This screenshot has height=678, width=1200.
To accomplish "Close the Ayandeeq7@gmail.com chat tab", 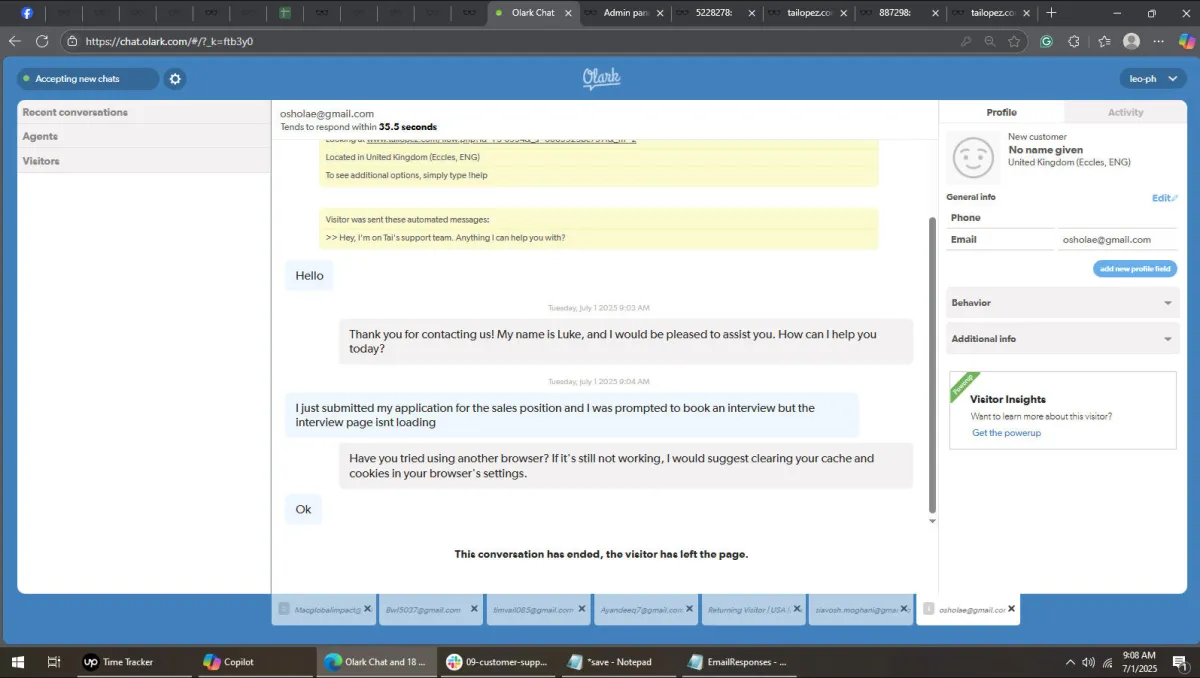I will [x=689, y=608].
